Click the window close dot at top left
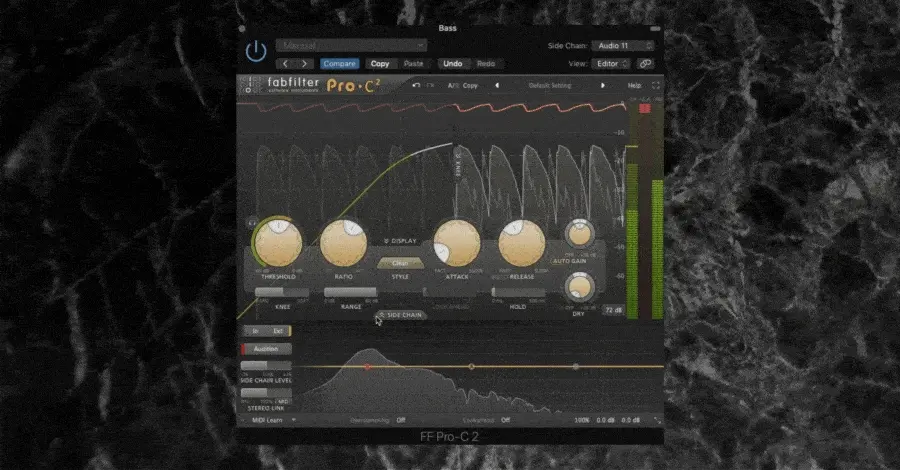The width and height of the screenshot is (900, 470). point(242,28)
